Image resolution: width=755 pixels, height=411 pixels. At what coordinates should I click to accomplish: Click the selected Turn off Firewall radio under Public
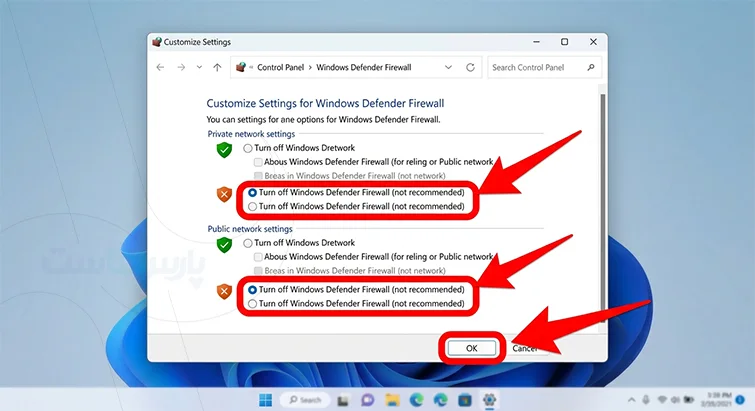(x=252, y=290)
